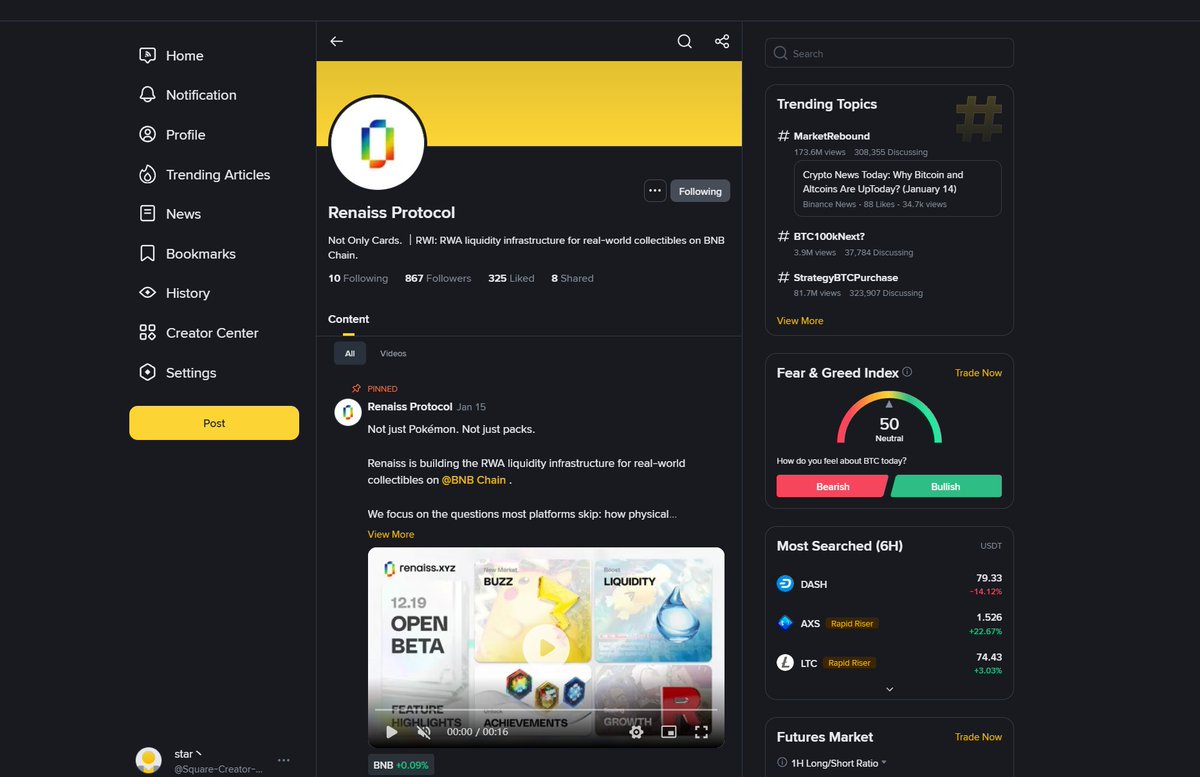Click the share icon in the profile header
The width and height of the screenshot is (1200, 777).
[x=722, y=41]
